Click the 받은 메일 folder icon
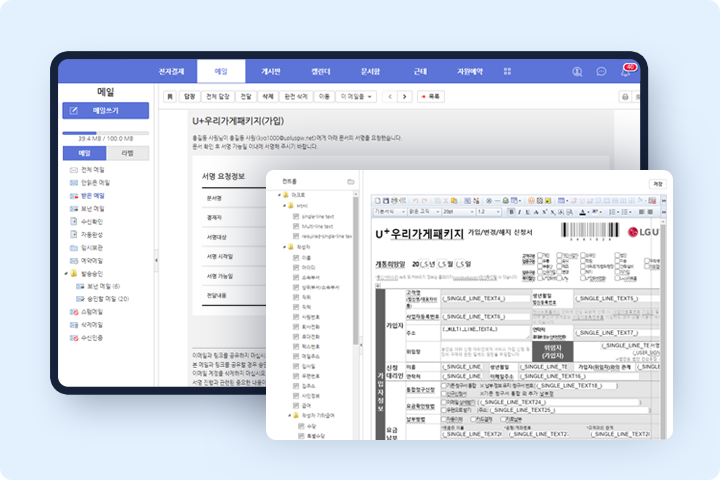The height and width of the screenshot is (480, 720). tap(73, 196)
